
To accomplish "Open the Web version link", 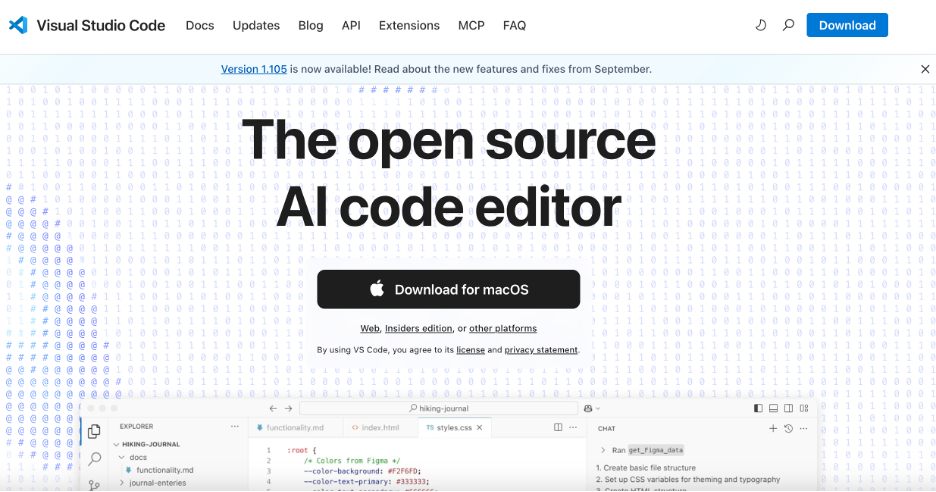I will point(370,328).
